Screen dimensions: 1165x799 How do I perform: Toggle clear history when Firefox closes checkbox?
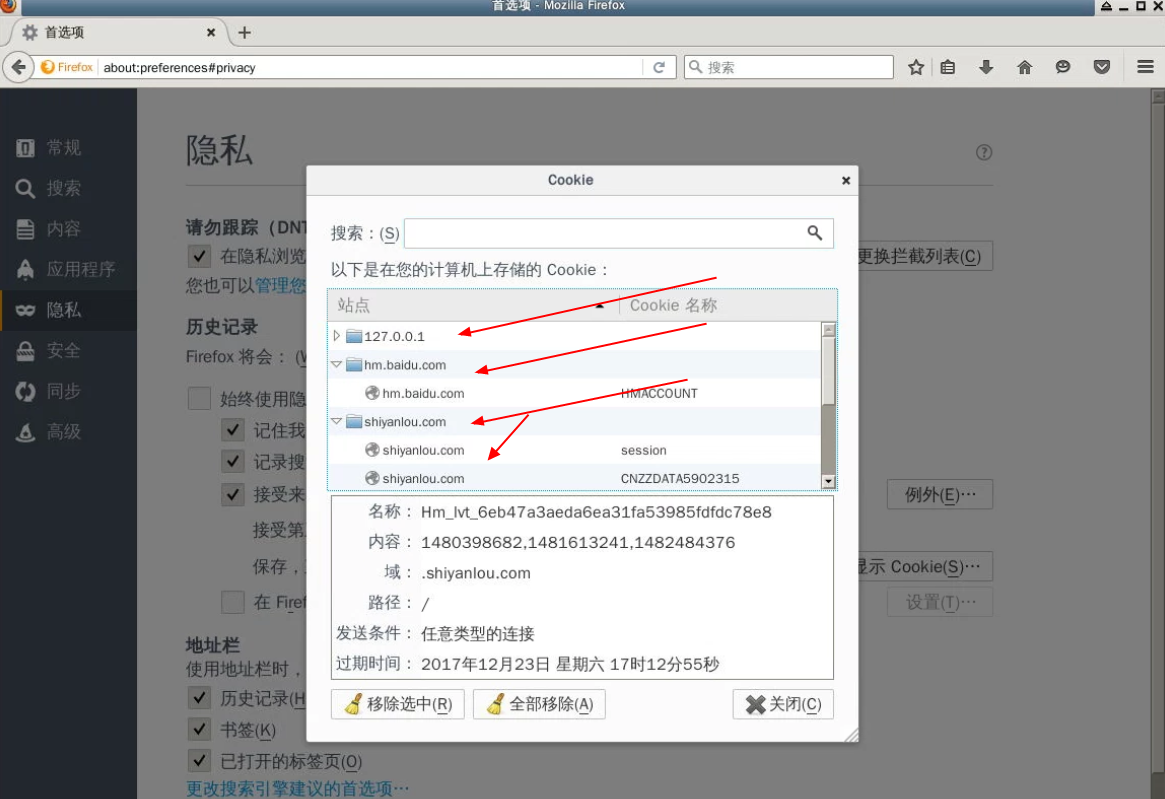coord(233,602)
